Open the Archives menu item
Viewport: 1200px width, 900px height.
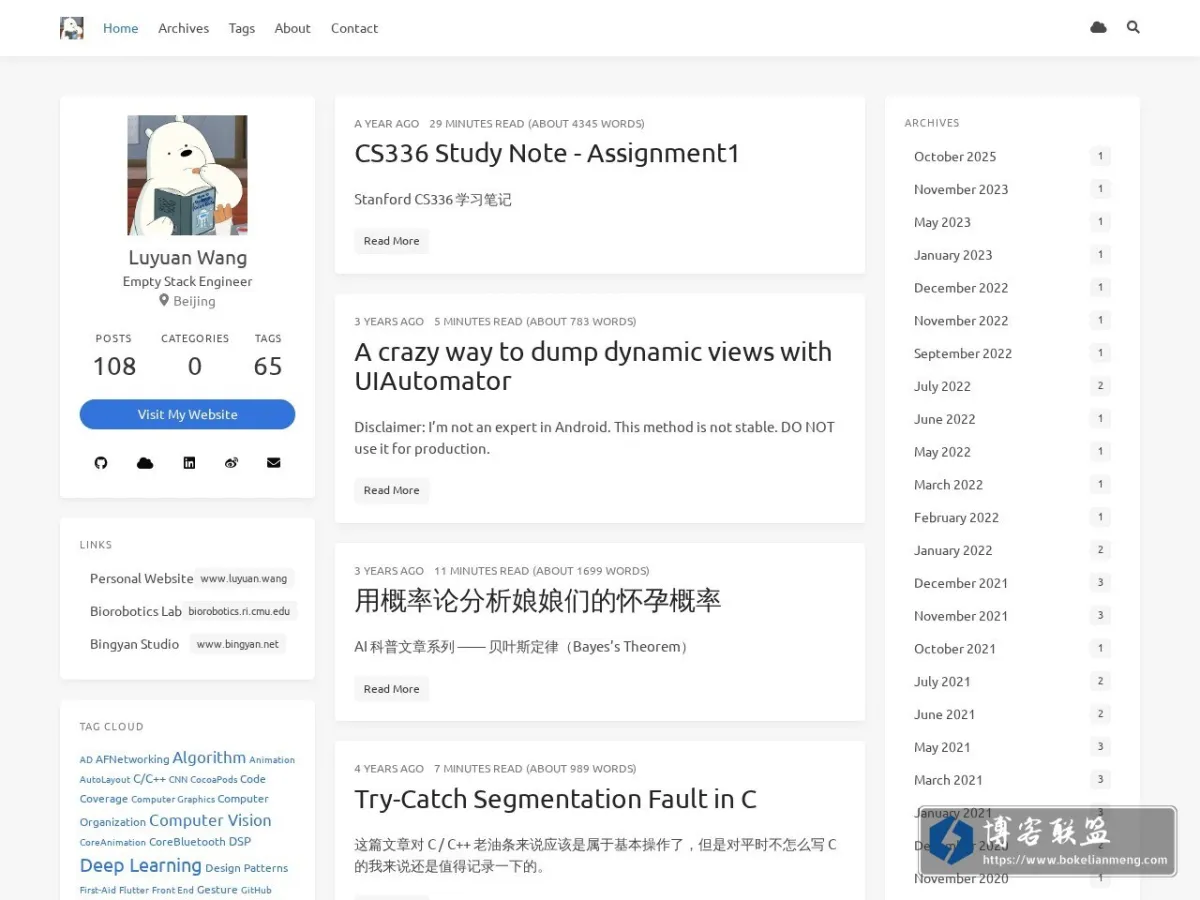tap(184, 28)
